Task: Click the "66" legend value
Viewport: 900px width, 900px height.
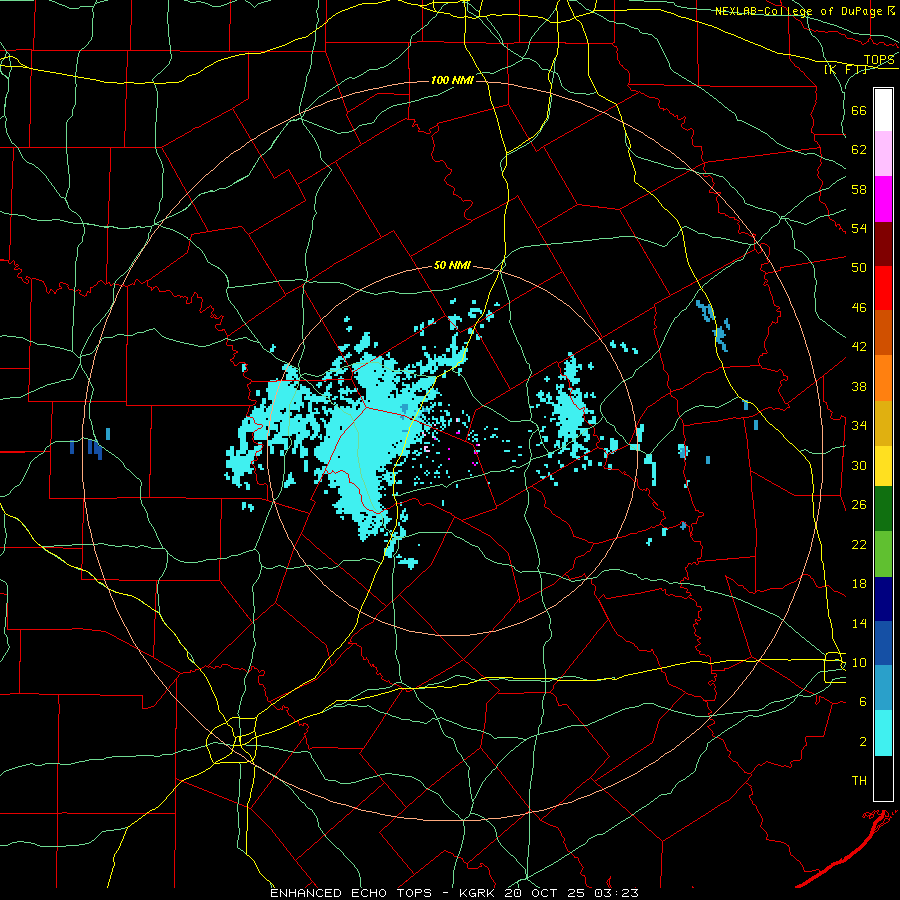Action: point(859,110)
